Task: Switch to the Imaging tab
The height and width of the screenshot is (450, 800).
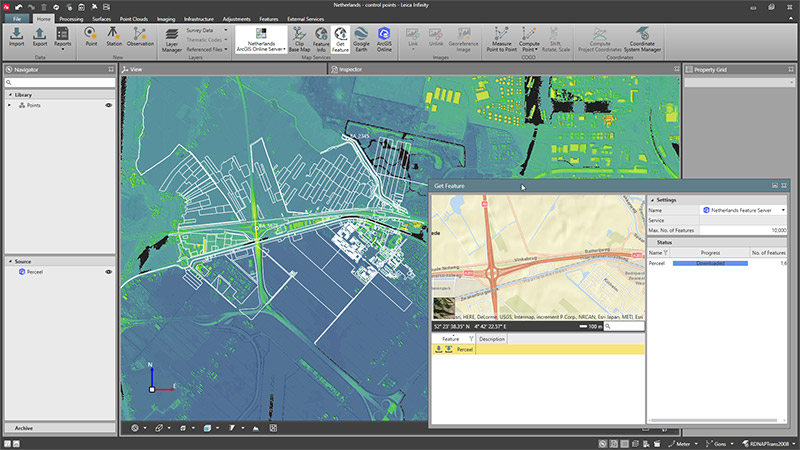Action: [166, 19]
